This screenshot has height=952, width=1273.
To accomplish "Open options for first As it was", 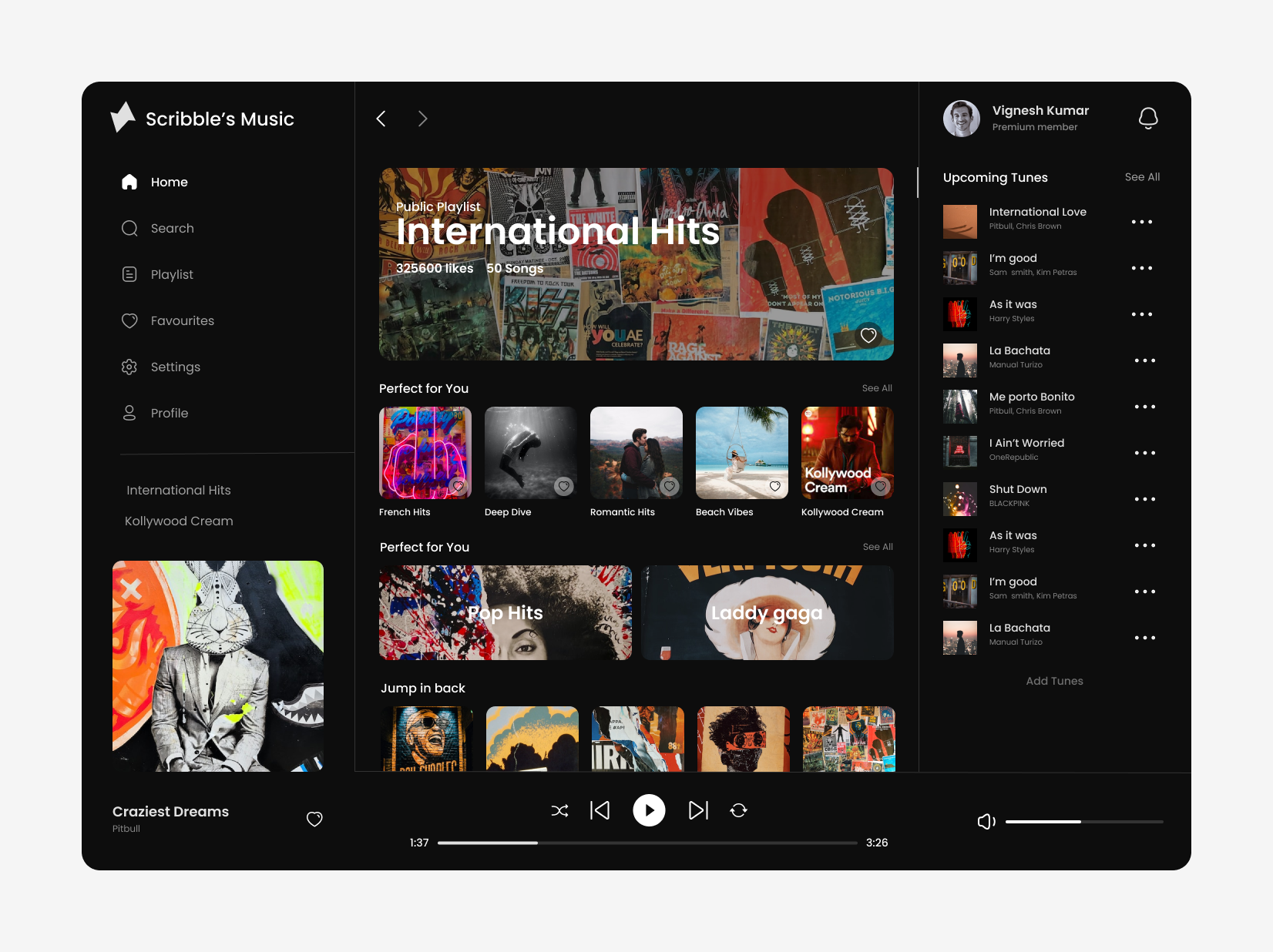I will 1142,314.
